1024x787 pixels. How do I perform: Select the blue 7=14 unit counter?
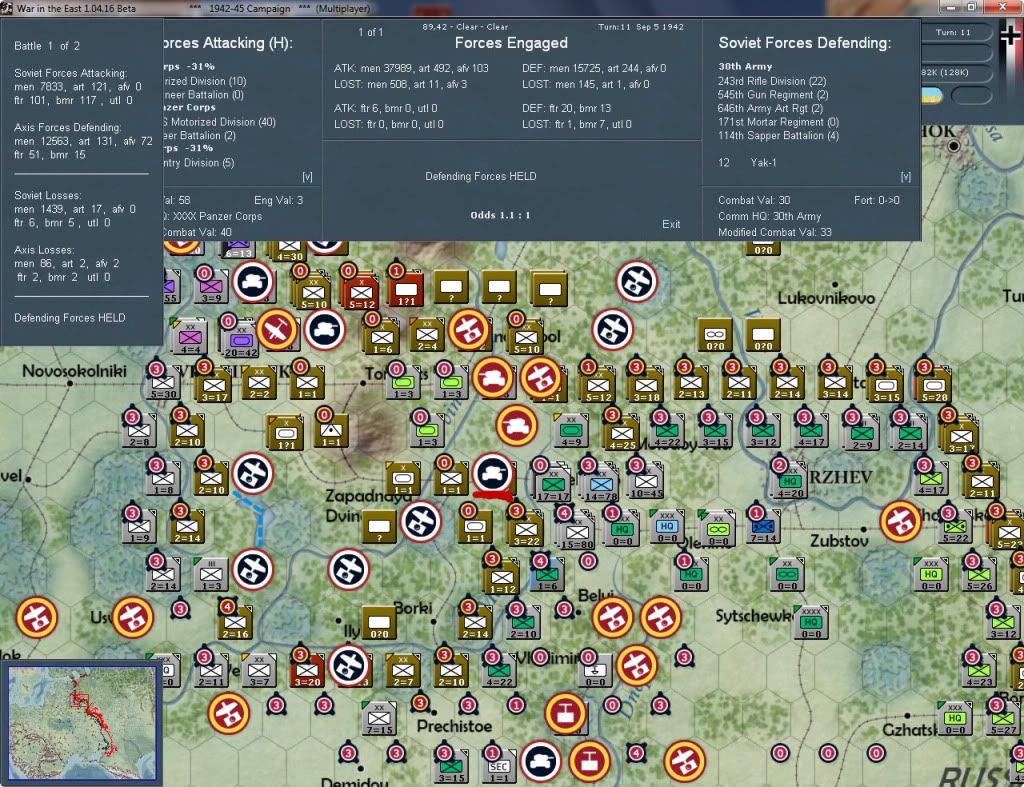(762, 526)
